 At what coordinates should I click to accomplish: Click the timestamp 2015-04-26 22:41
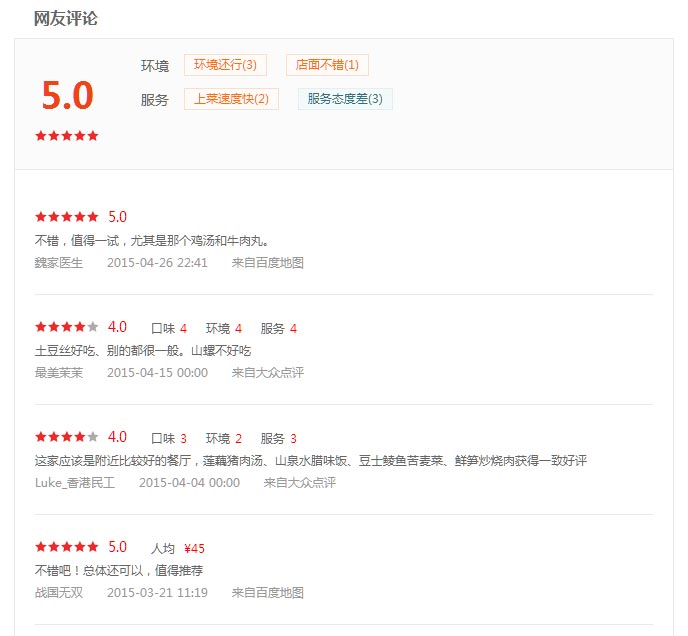tap(157, 263)
